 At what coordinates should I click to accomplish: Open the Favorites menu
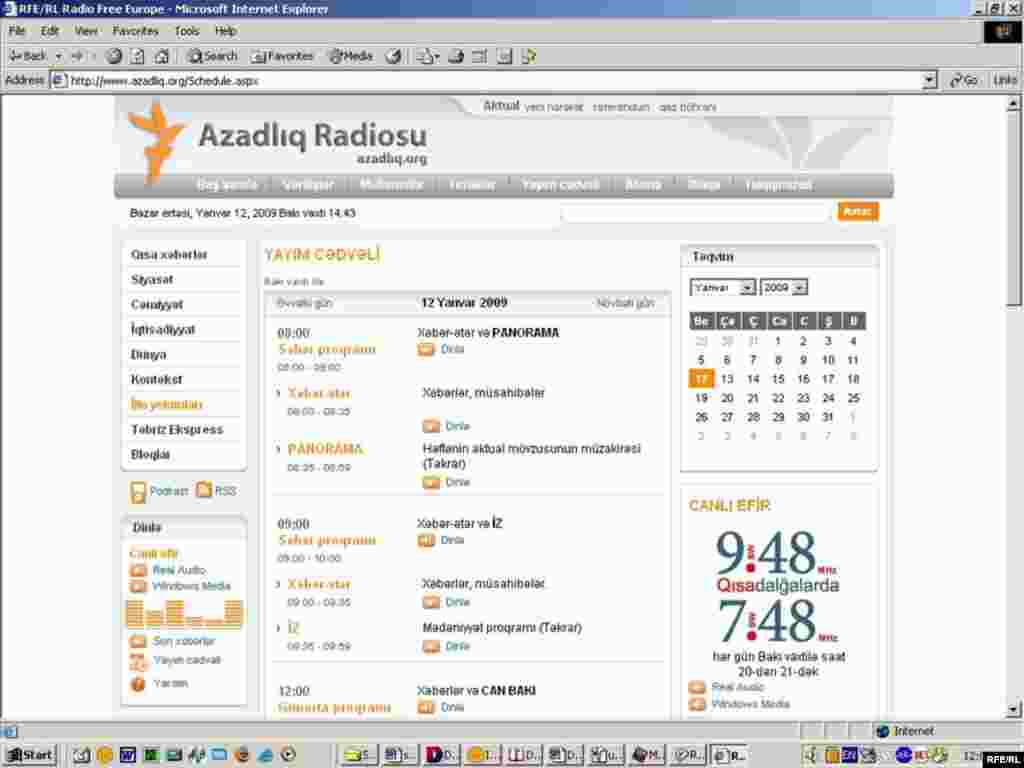pos(135,31)
